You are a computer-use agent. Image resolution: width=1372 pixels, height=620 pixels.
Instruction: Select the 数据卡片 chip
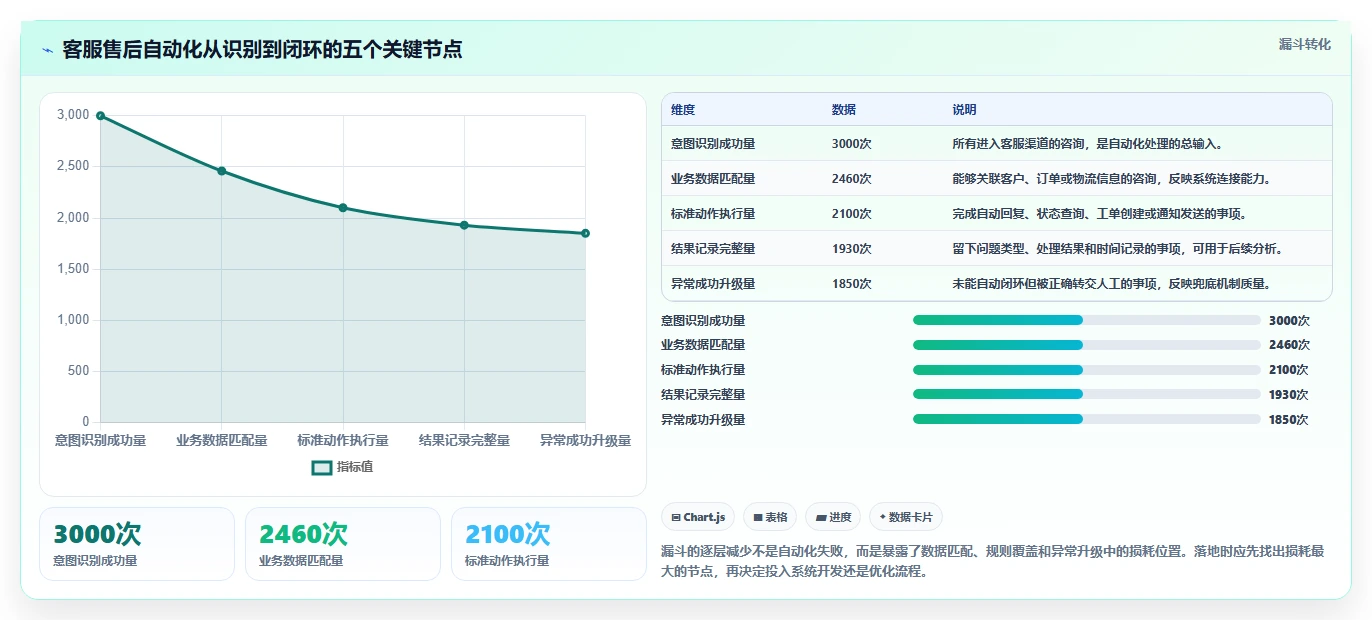(906, 517)
